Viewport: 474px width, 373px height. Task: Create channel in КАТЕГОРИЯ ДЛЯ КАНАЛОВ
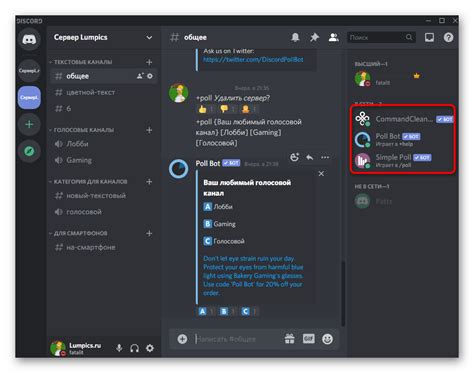pos(149,182)
